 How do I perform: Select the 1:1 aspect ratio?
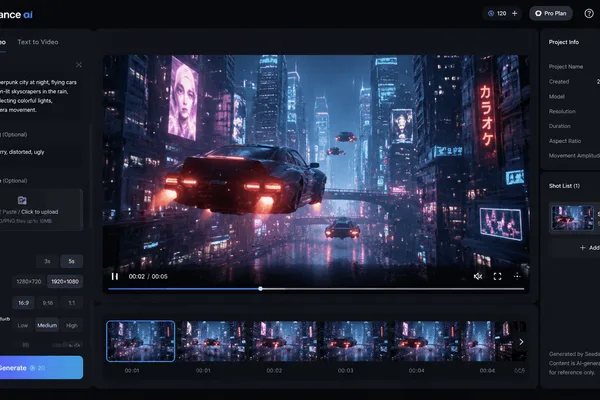pyautogui.click(x=72, y=303)
